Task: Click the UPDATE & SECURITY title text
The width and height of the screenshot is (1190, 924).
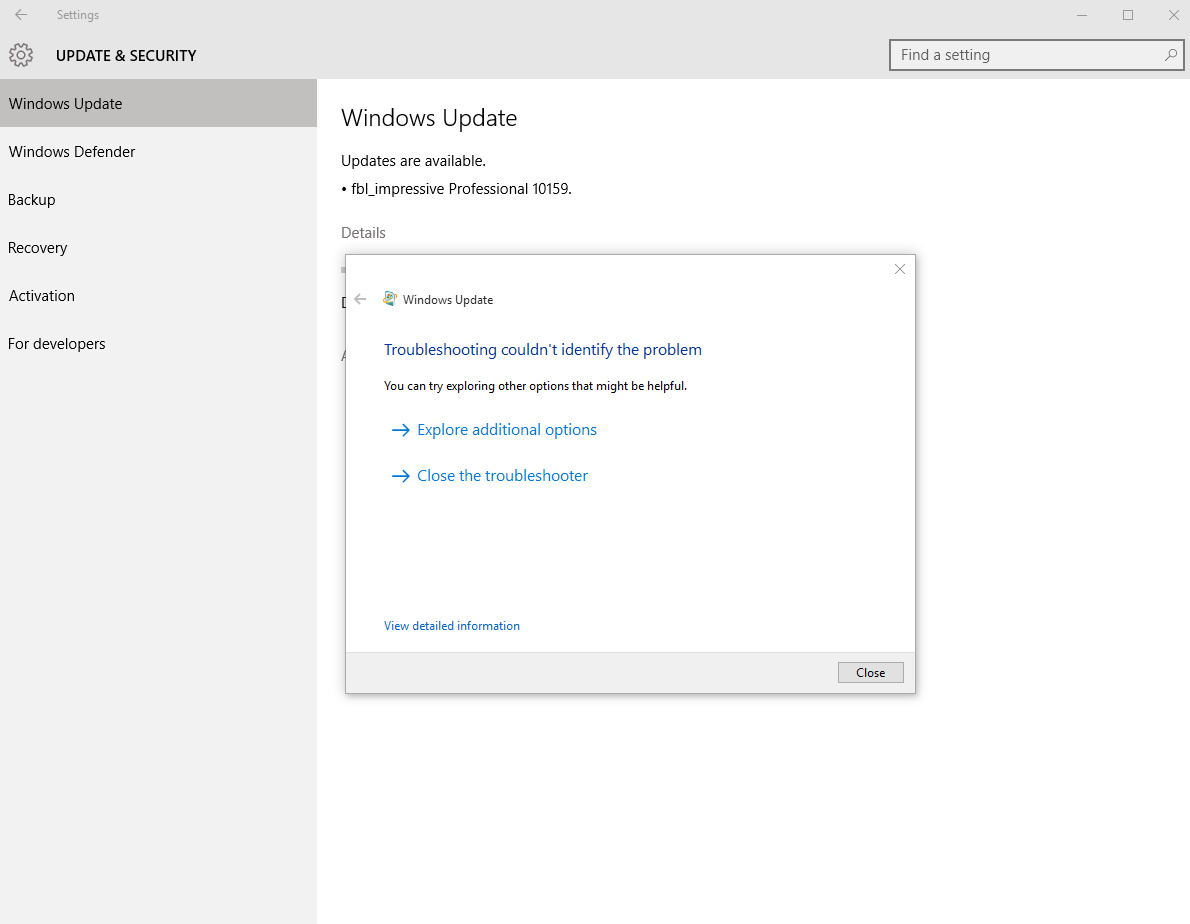Action: tap(126, 55)
